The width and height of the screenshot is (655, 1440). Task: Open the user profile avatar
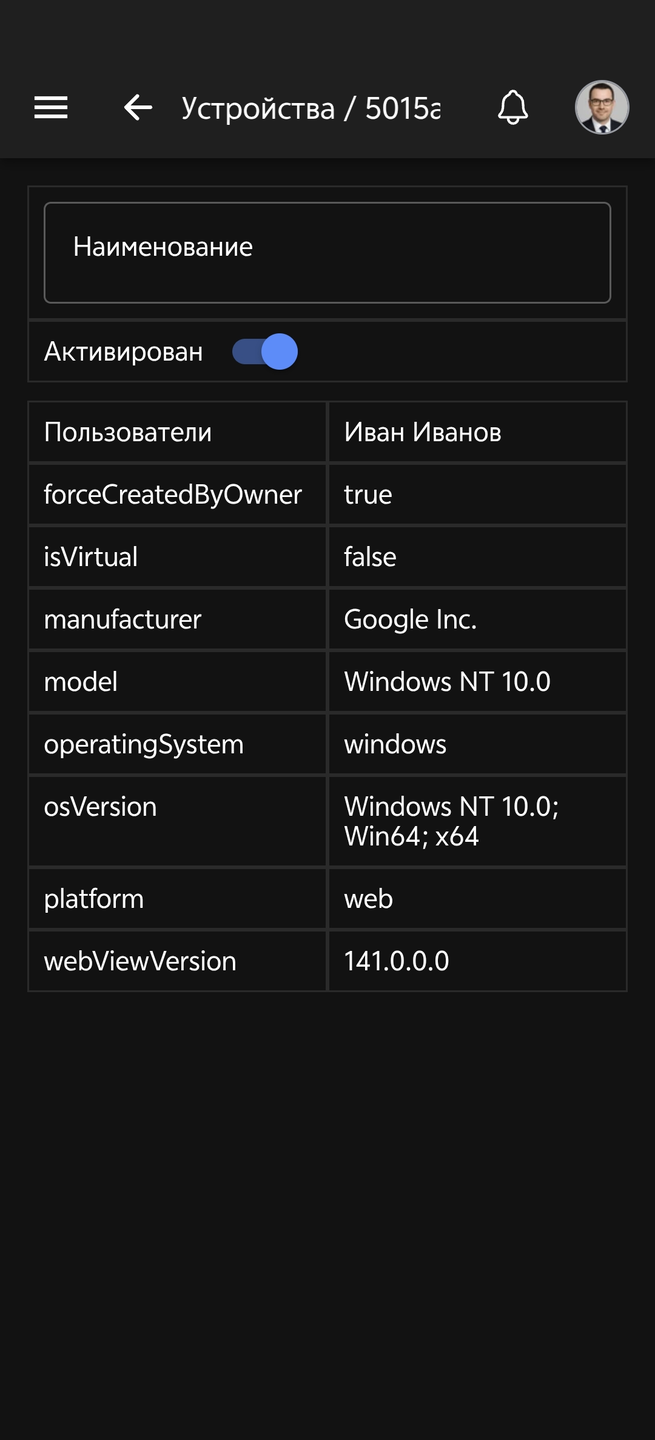(602, 107)
